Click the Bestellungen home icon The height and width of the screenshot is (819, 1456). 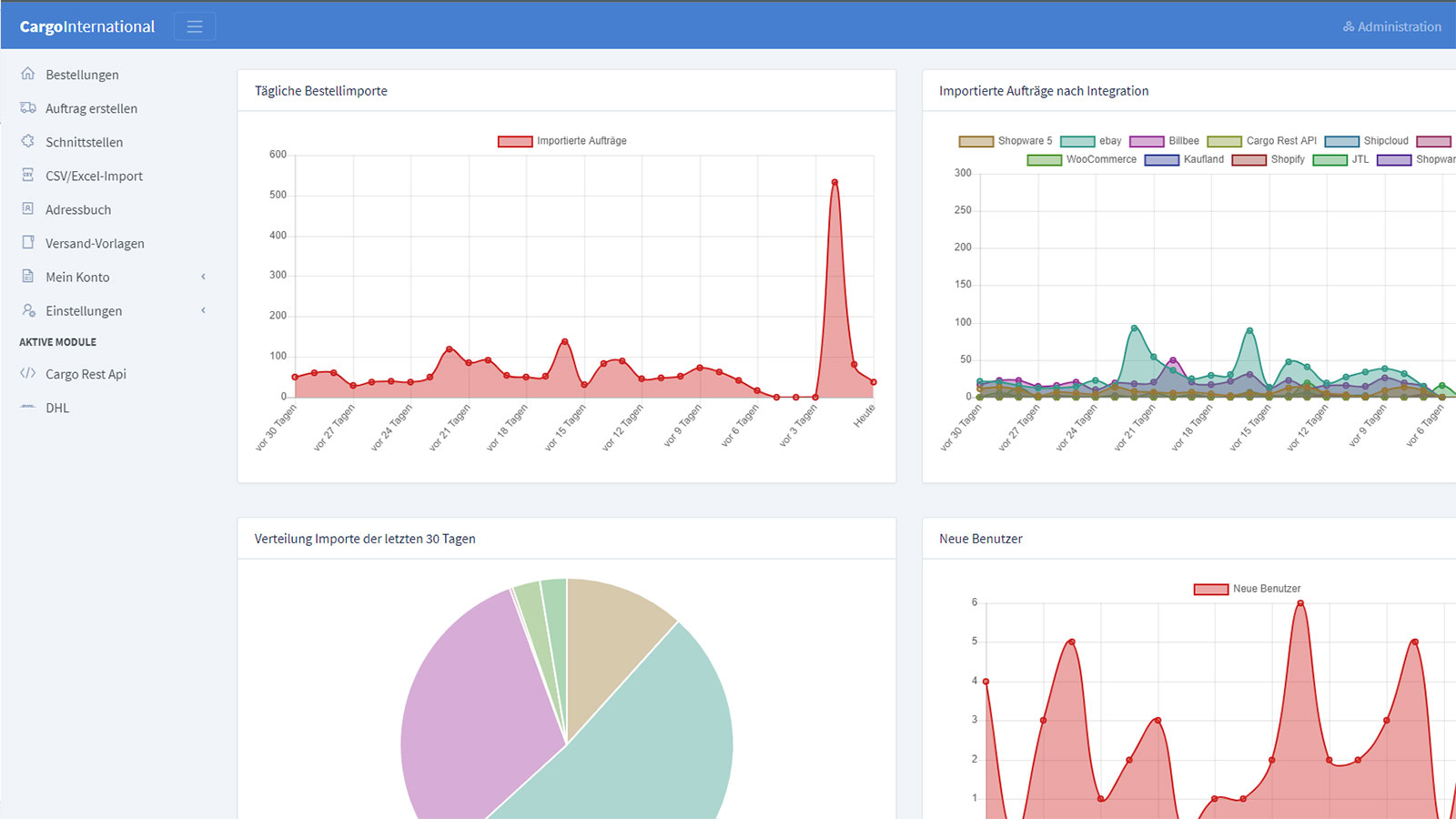(28, 74)
